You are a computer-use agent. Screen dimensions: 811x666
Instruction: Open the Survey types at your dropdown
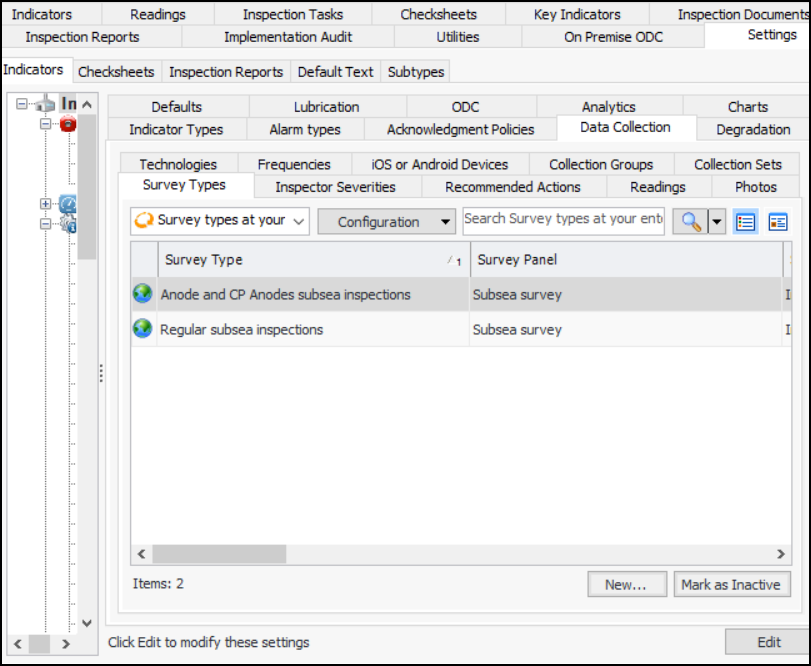click(220, 221)
